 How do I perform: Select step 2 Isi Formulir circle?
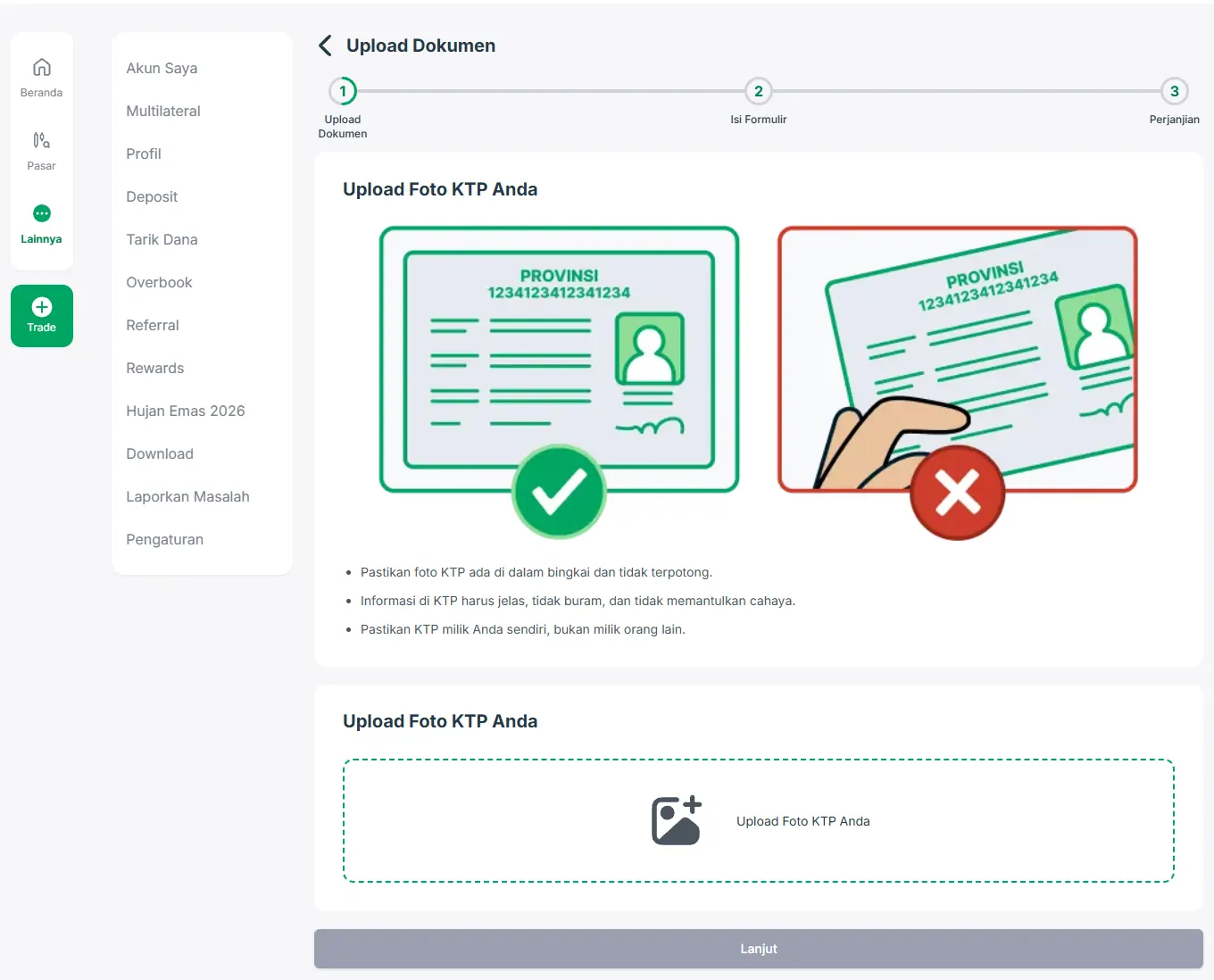click(x=759, y=91)
